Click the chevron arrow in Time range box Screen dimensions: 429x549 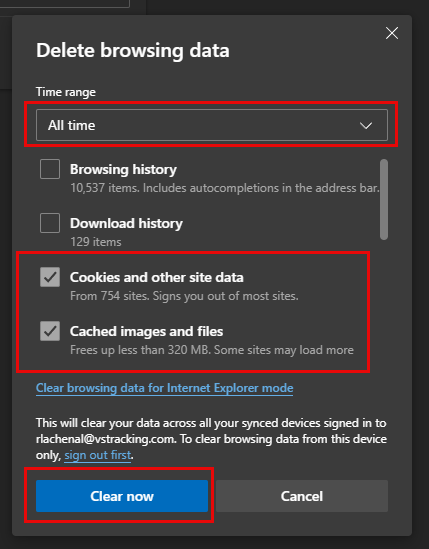366,125
